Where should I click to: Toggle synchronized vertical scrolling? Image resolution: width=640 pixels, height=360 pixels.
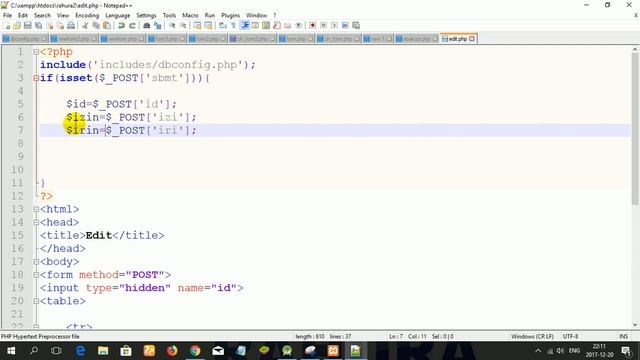198,25
